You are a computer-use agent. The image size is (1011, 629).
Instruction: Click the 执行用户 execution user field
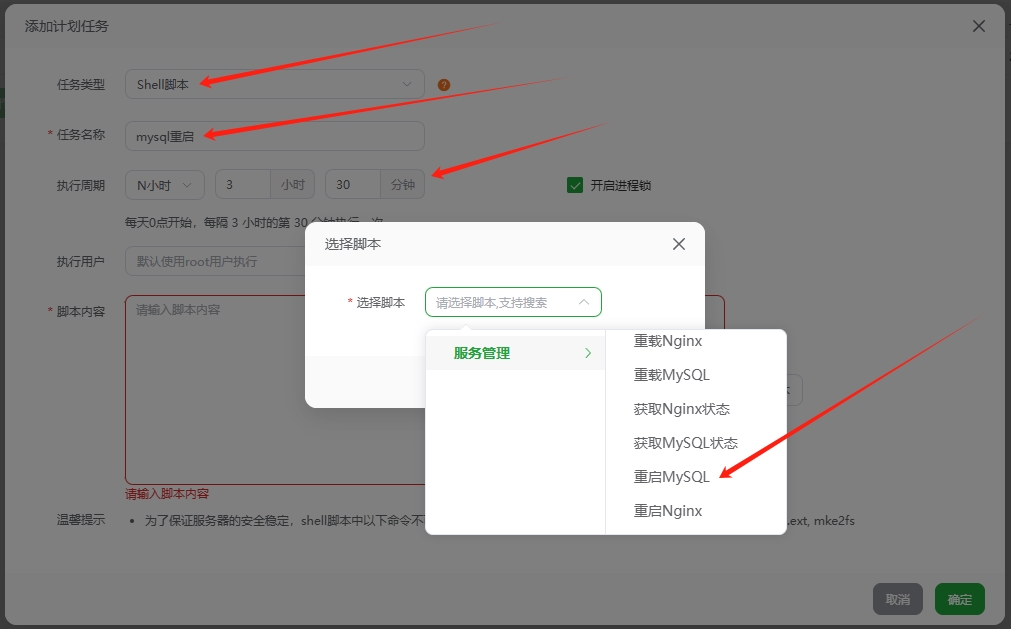215,261
